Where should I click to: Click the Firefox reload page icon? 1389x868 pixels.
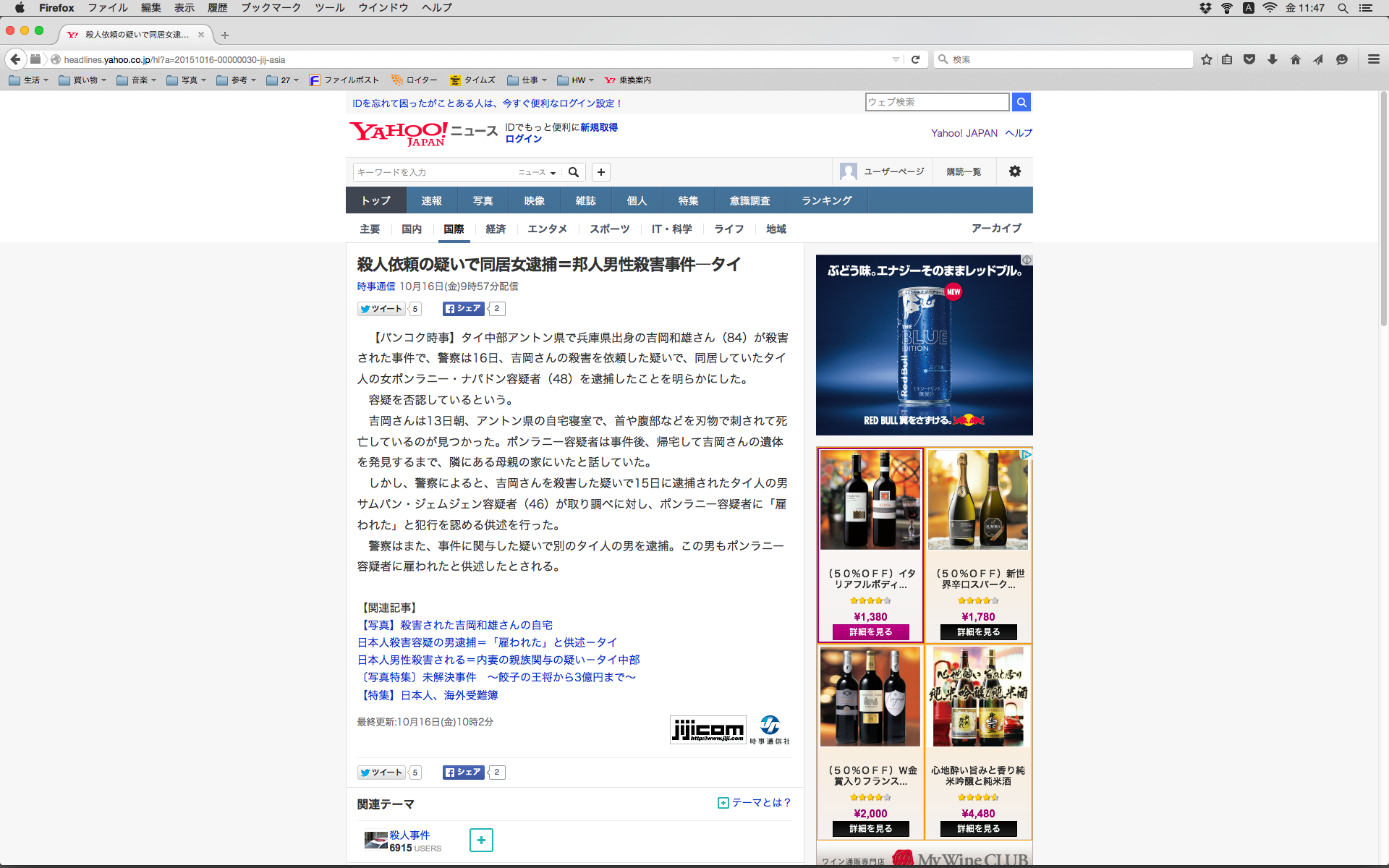[x=915, y=59]
